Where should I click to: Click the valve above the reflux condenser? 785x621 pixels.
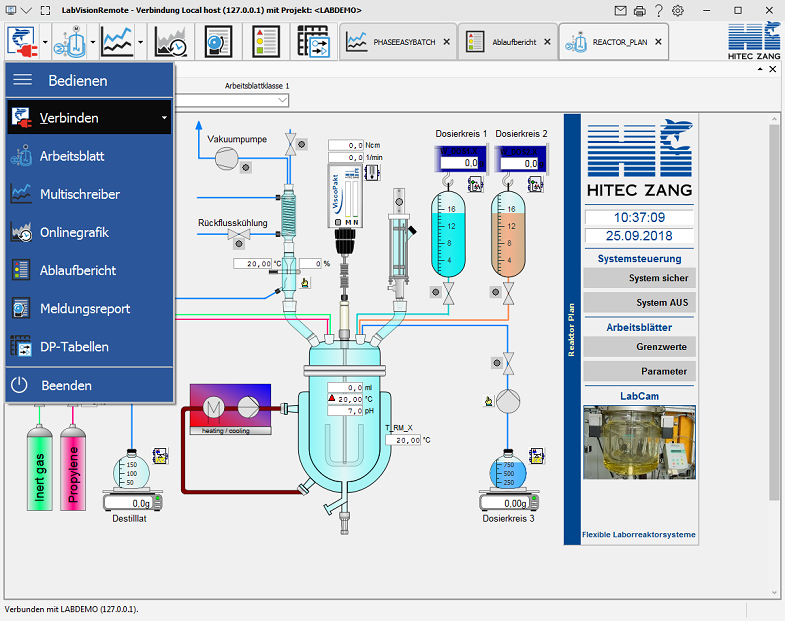coord(290,144)
